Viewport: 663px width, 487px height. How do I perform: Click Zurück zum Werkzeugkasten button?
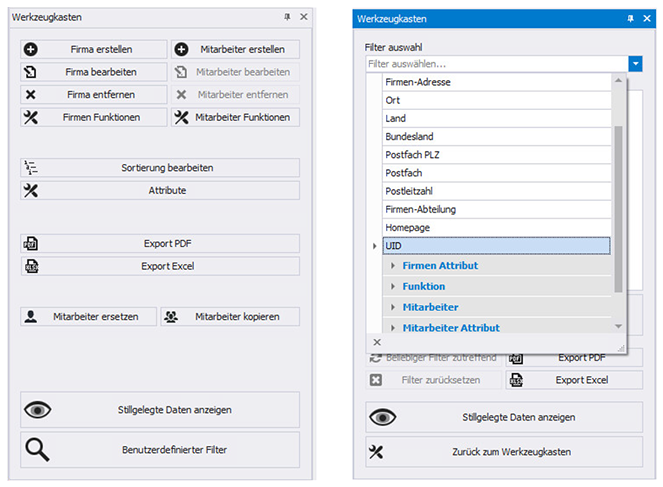click(x=504, y=452)
